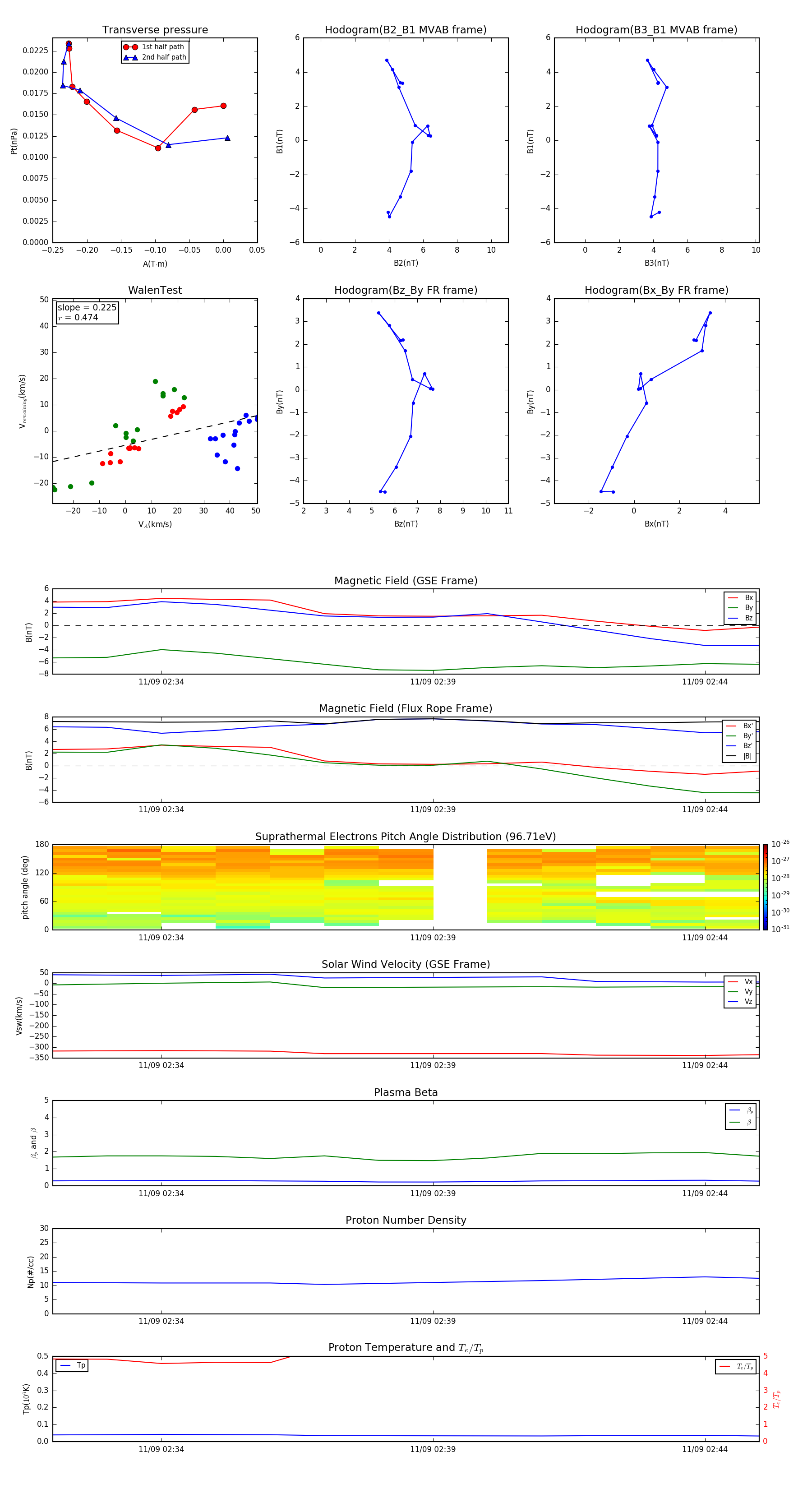
Task: Click the 'Bz' legend entry in GSE panel
Action: 740,618
